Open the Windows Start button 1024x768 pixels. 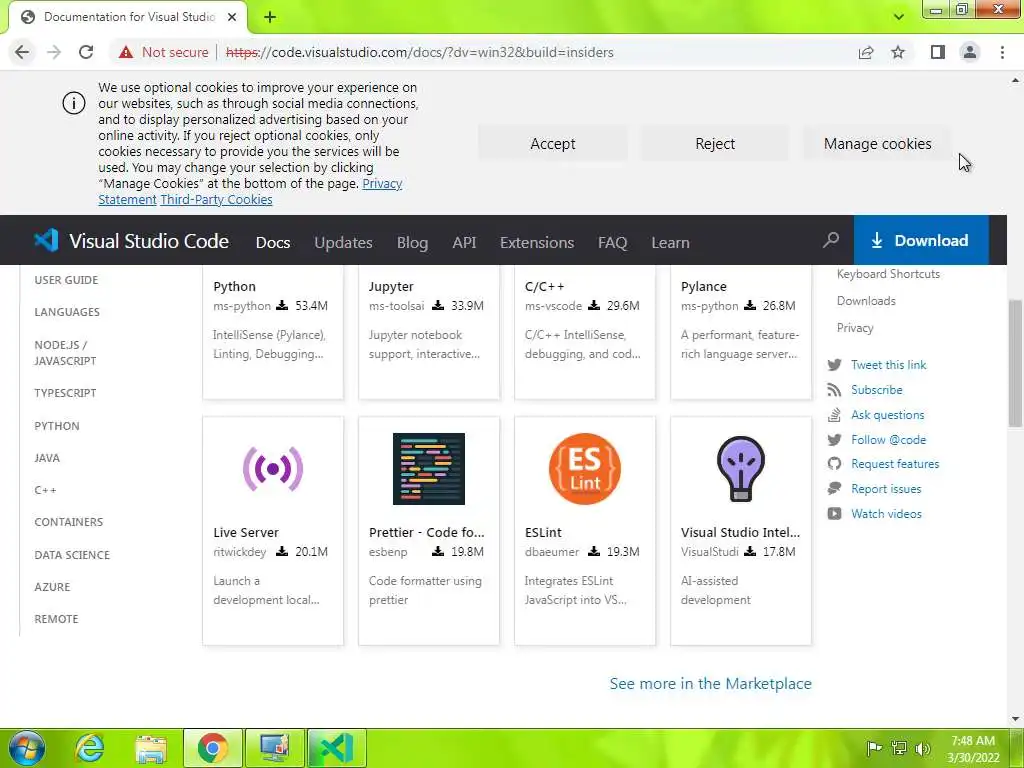click(27, 748)
